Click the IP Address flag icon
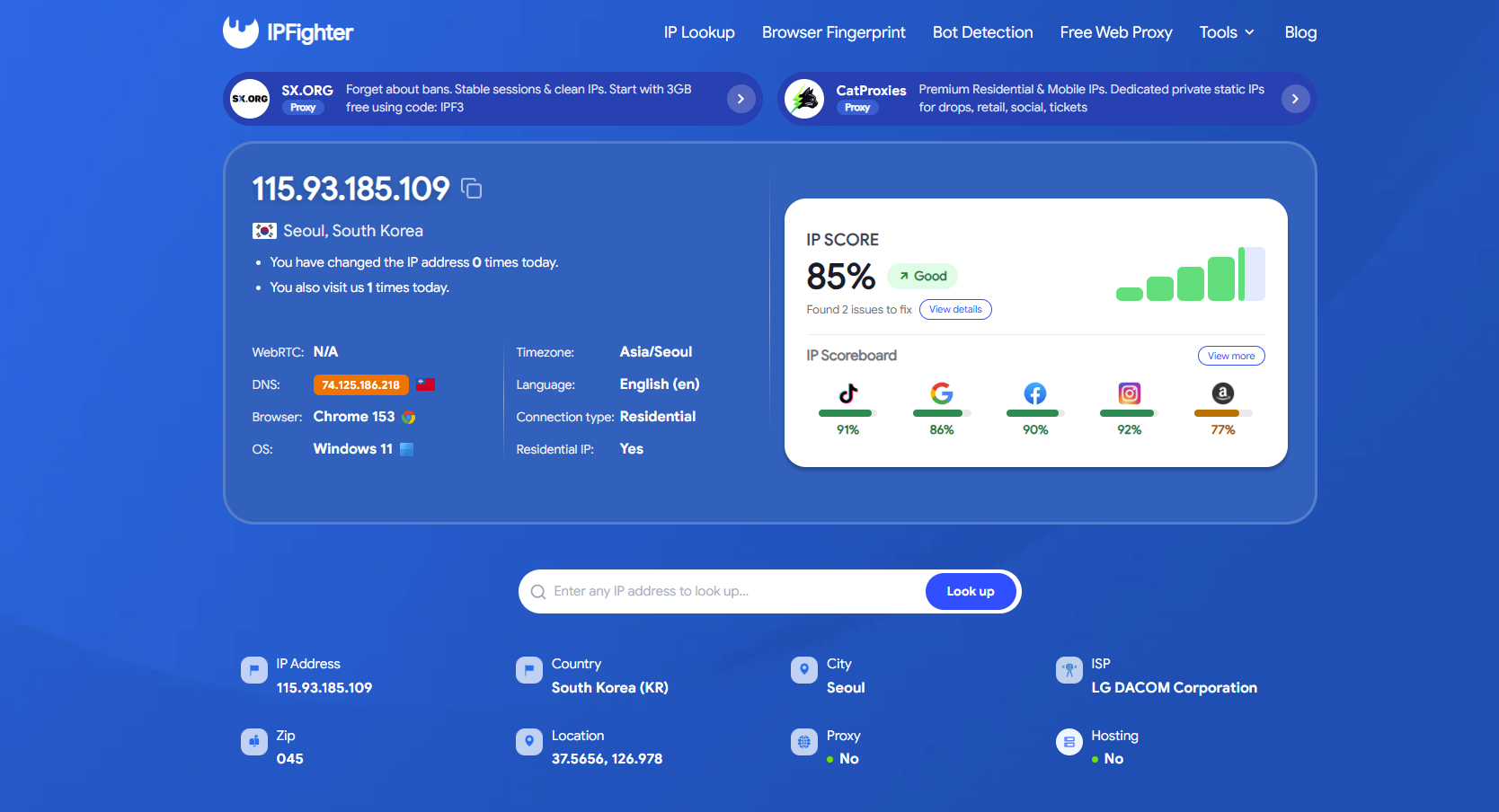This screenshot has width=1499, height=812. 254,670
